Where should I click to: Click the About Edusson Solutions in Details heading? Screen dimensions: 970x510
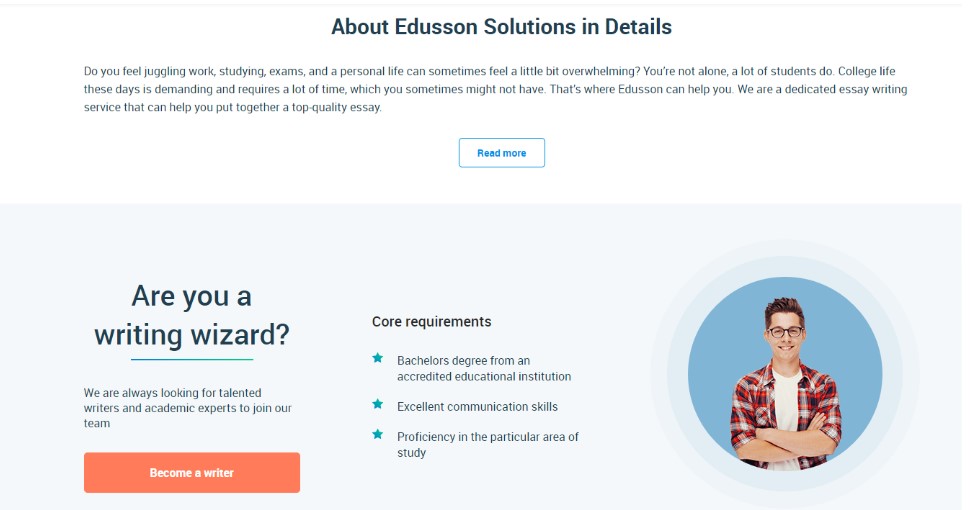tap(502, 27)
